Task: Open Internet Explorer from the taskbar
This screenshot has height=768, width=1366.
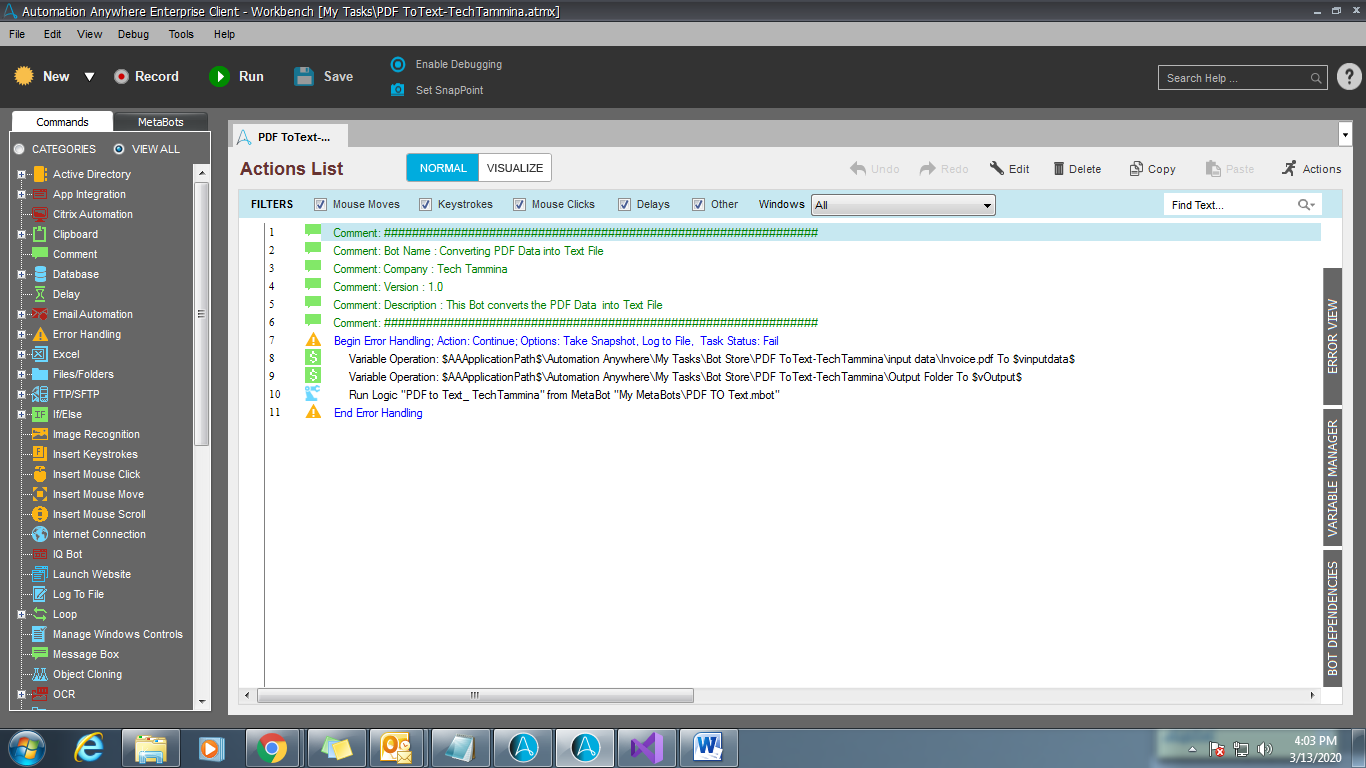Action: pos(90,747)
